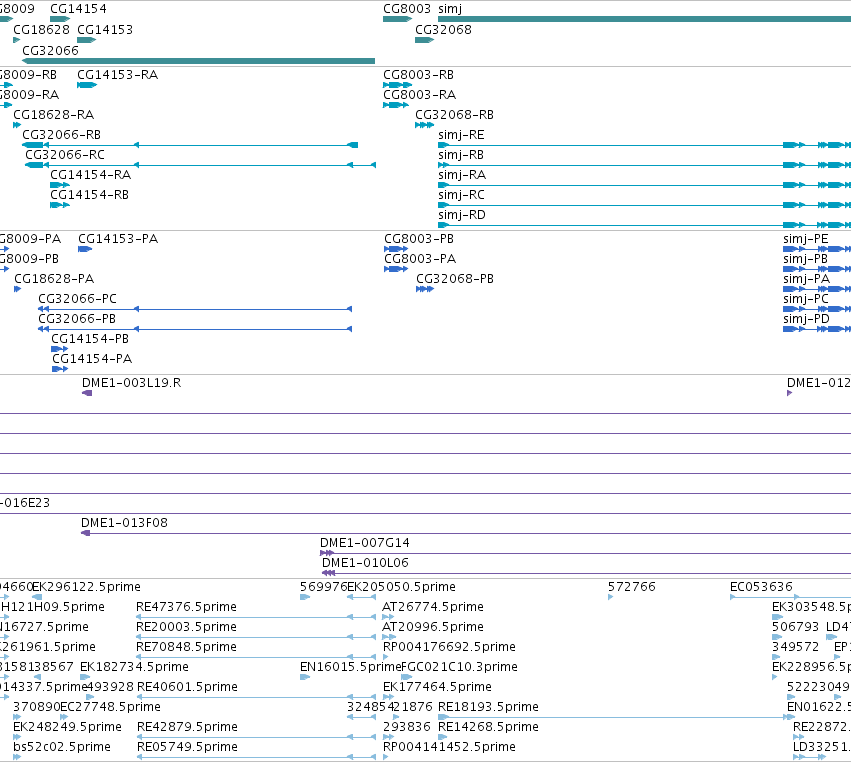The height and width of the screenshot is (762, 851).
Task: Click the simj-PB protein label
Action: pyautogui.click(x=805, y=259)
